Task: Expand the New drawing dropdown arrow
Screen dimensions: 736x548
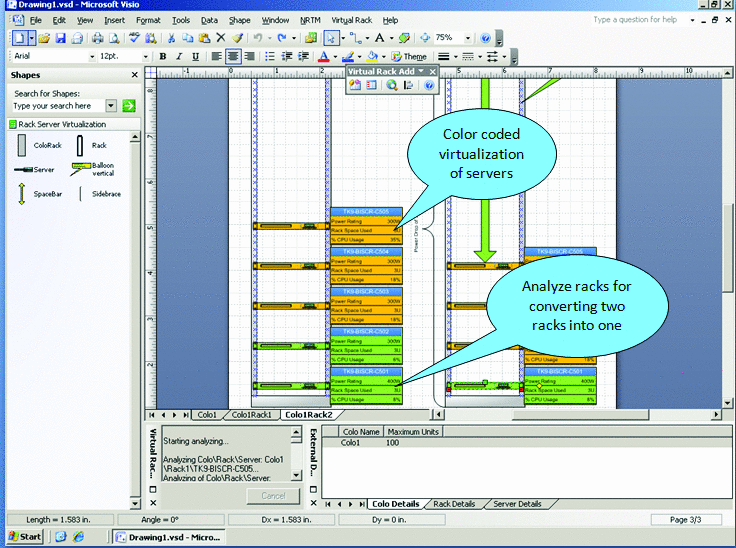Action: tap(31, 38)
